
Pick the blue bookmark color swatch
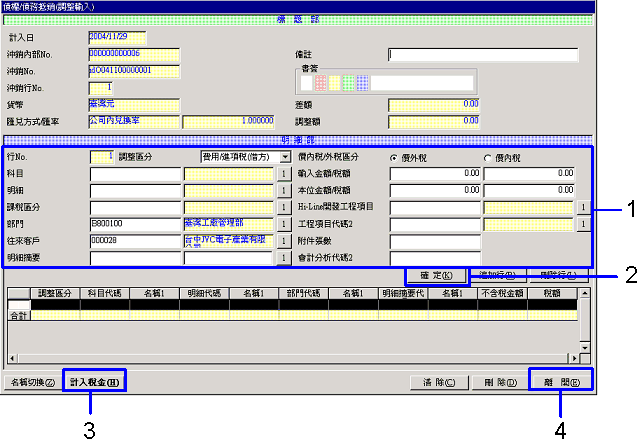[x=362, y=83]
